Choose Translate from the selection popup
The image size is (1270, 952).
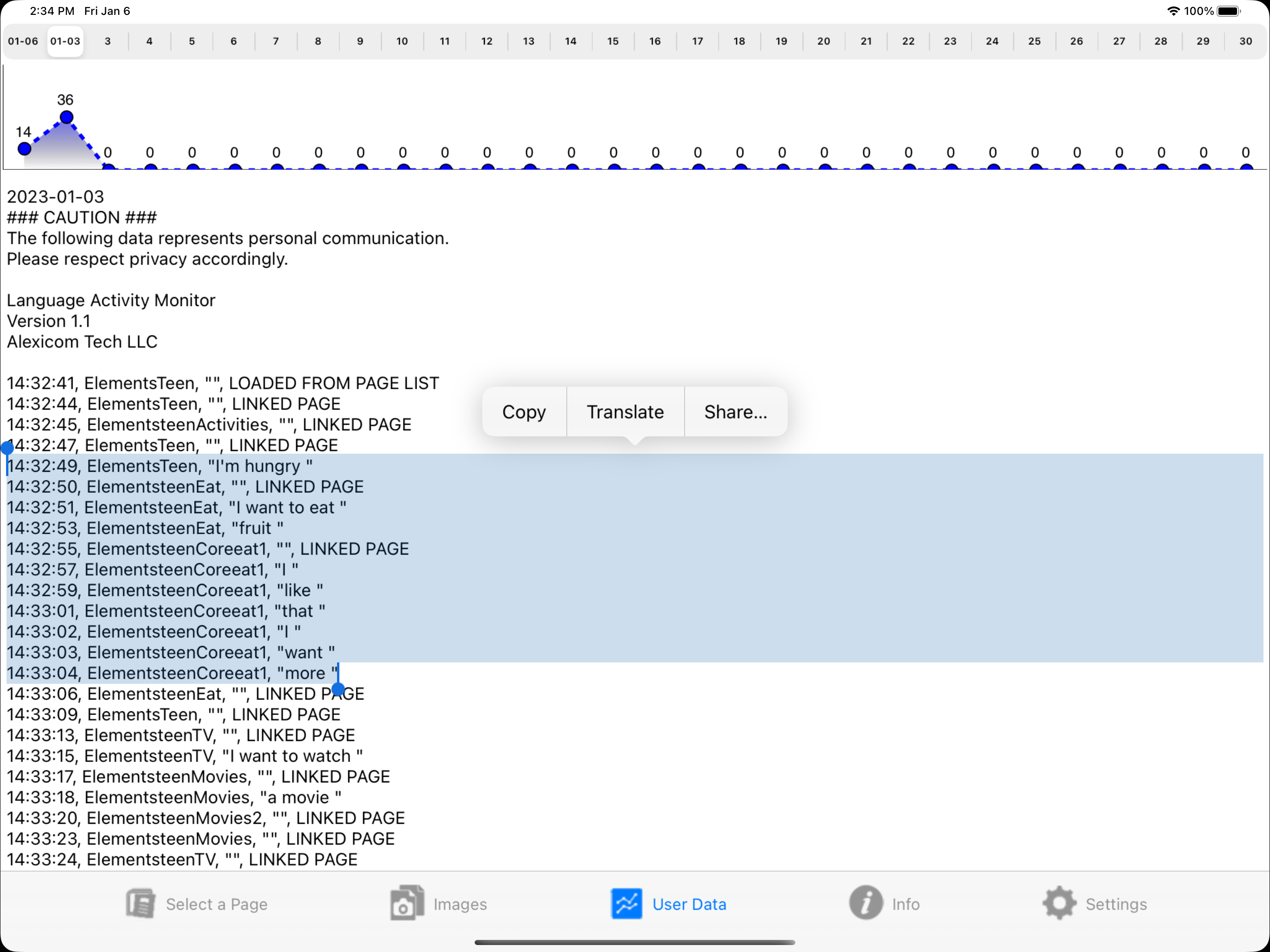click(x=625, y=412)
